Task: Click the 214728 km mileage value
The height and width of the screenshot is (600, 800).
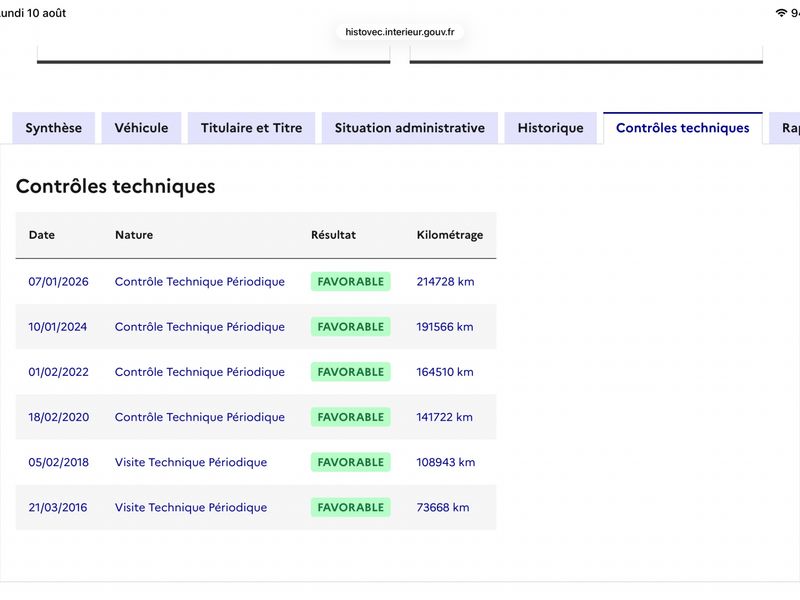Action: pyautogui.click(x=445, y=282)
